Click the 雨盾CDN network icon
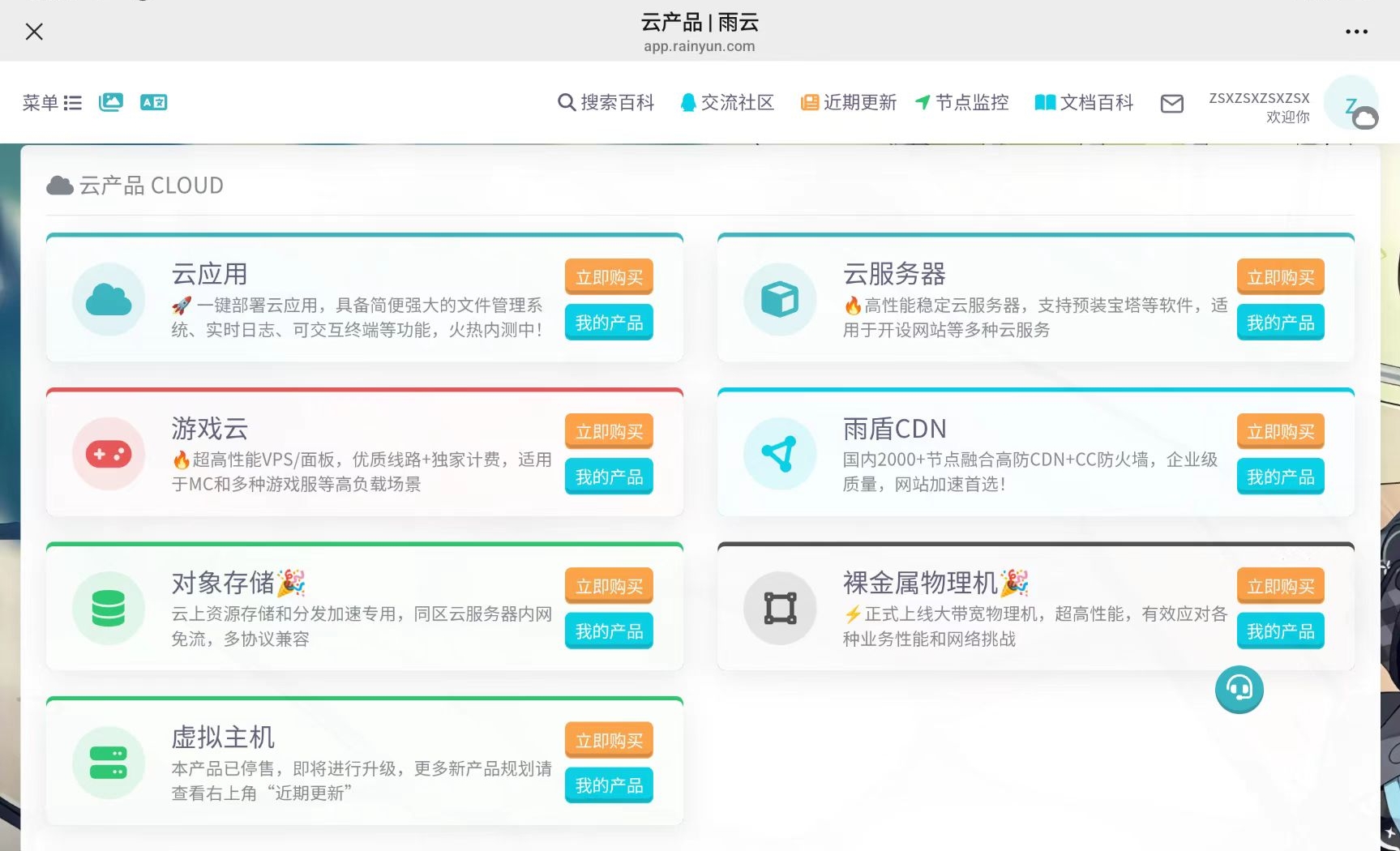The width and height of the screenshot is (1400, 851). point(780,454)
